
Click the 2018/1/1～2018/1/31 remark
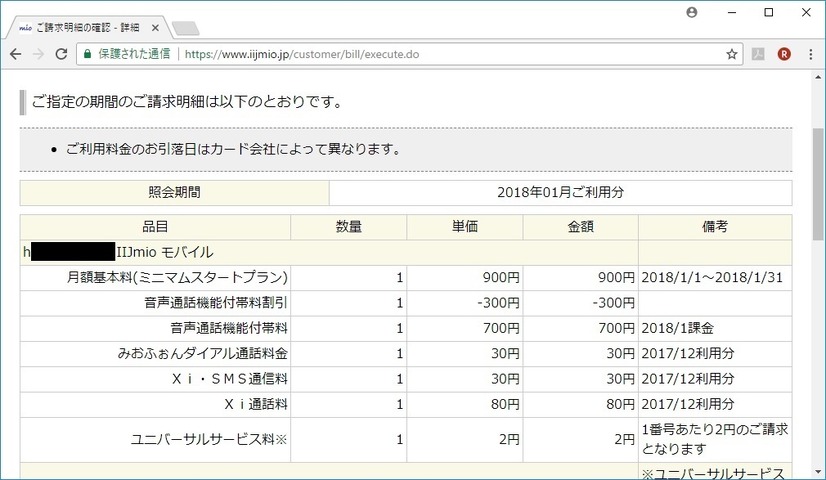712,277
